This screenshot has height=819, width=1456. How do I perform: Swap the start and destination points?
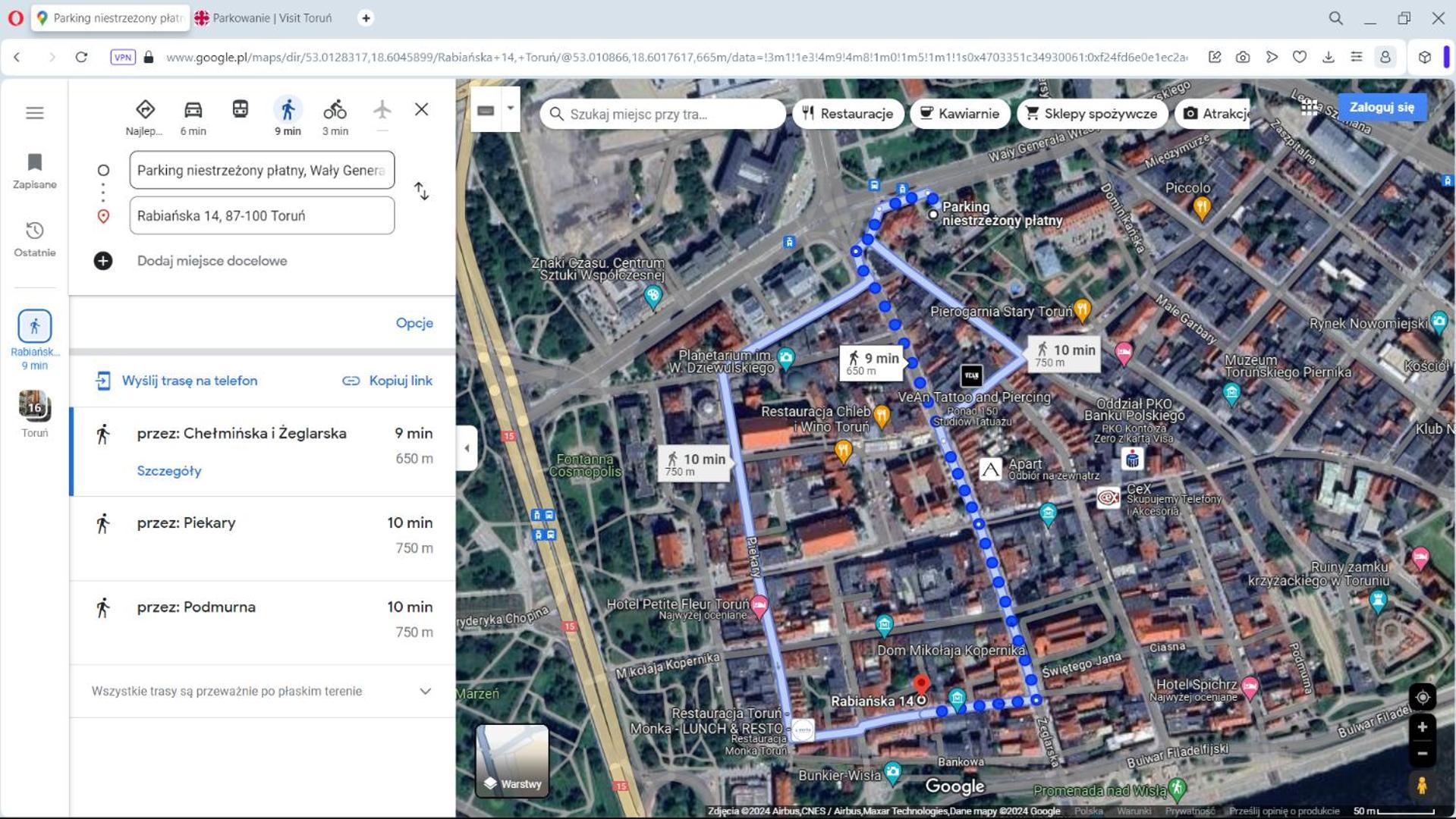point(421,191)
